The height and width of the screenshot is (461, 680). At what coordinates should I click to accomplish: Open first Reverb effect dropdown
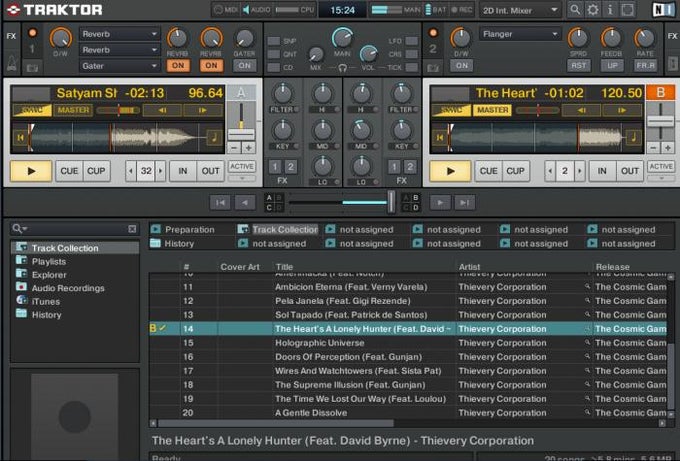[x=119, y=34]
